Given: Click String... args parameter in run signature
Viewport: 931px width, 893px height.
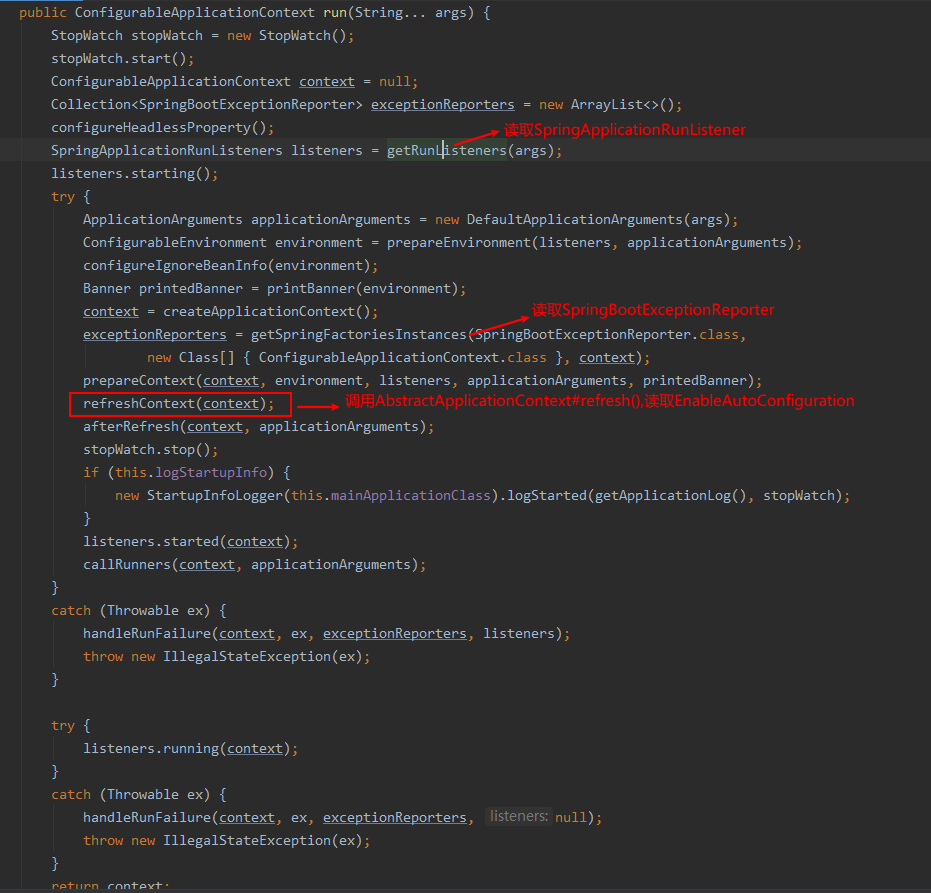Looking at the screenshot, I should tap(410, 12).
